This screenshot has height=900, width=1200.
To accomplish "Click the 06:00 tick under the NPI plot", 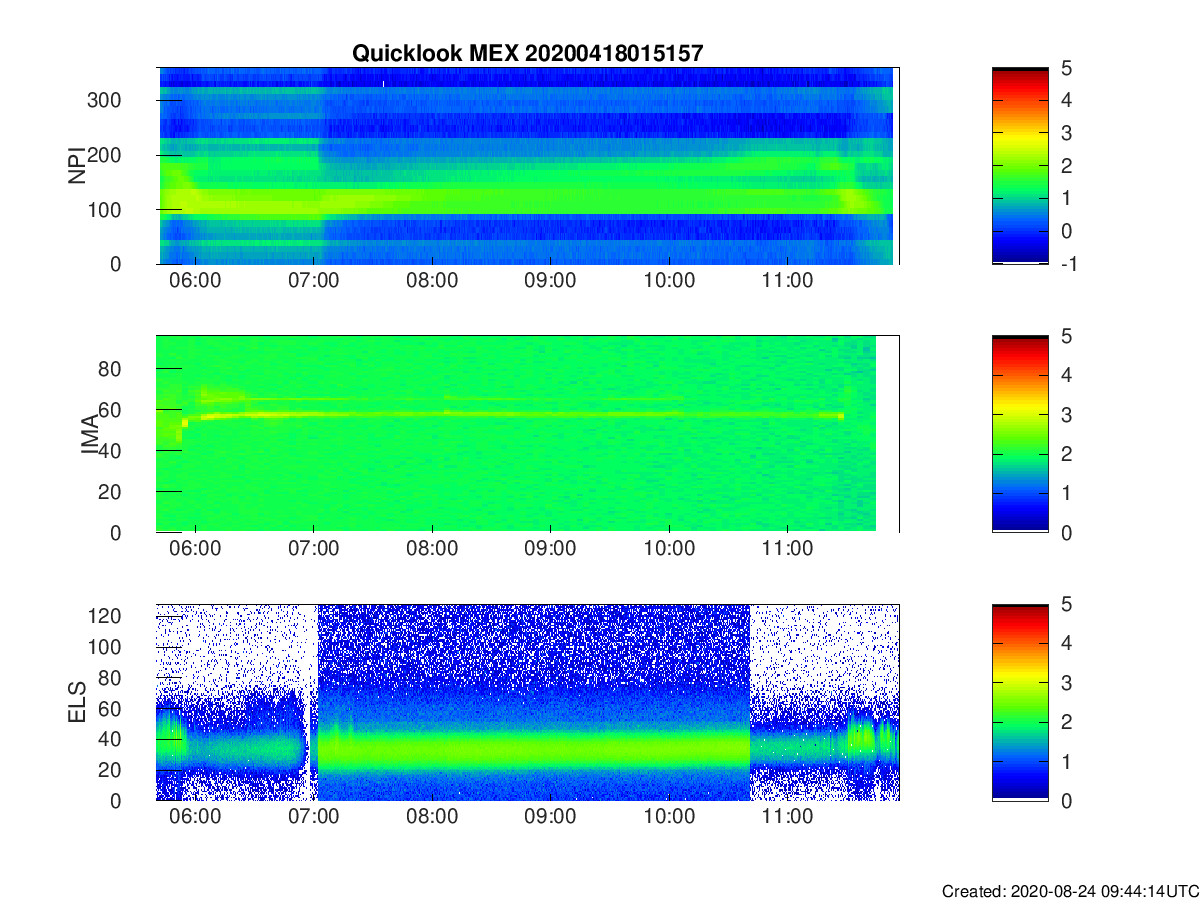I will pos(195,282).
